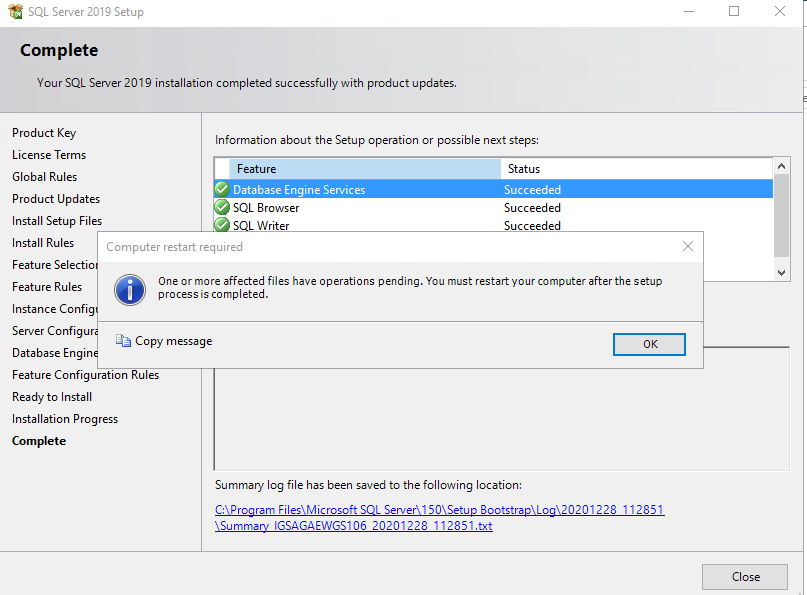807x595 pixels.
Task: Click the Feature Configuration Rules step
Action: [85, 375]
